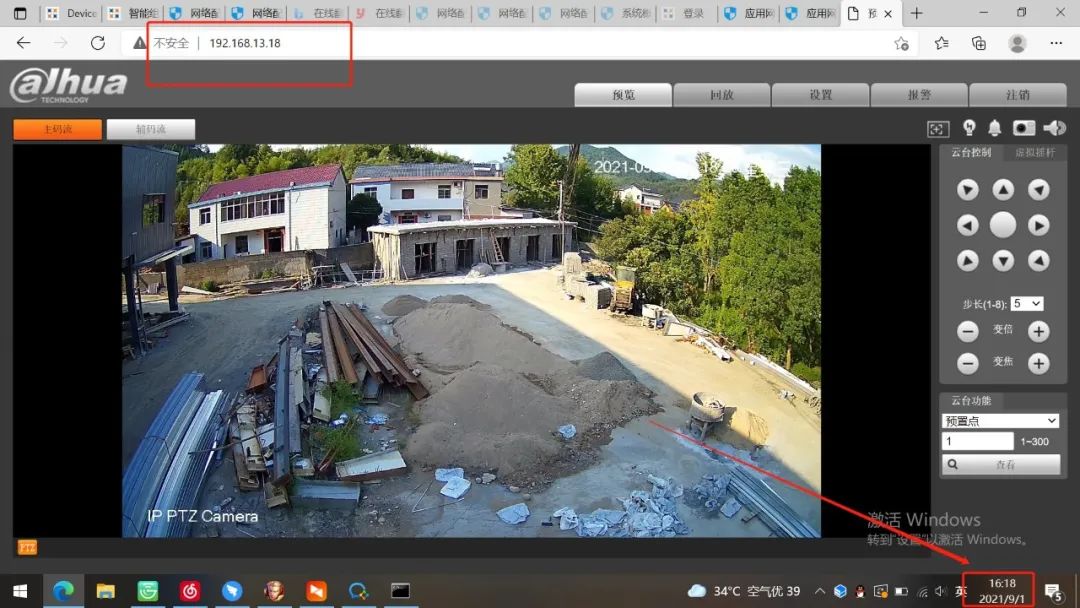Tilt the PTZ camera down
This screenshot has width=1080, height=608.
(1003, 260)
